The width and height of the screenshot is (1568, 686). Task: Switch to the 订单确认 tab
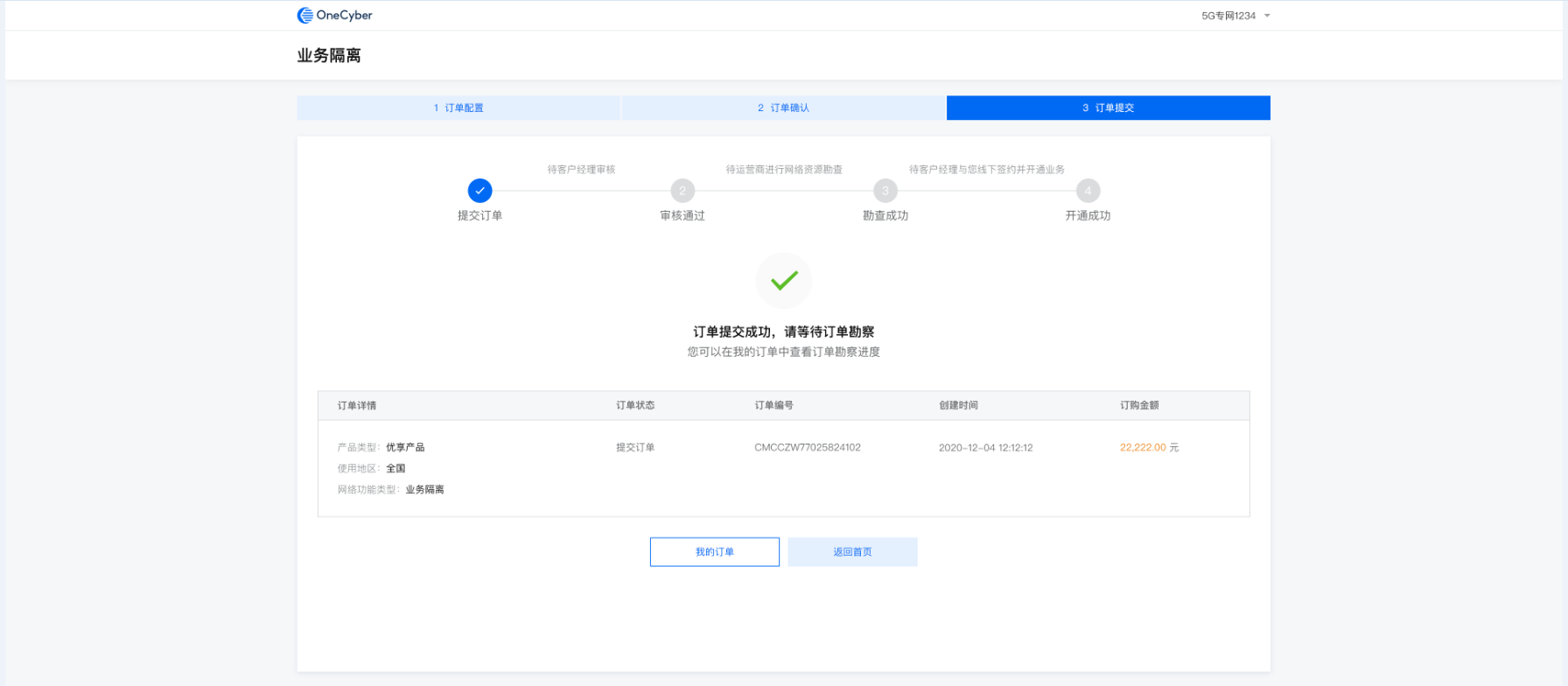[x=783, y=108]
